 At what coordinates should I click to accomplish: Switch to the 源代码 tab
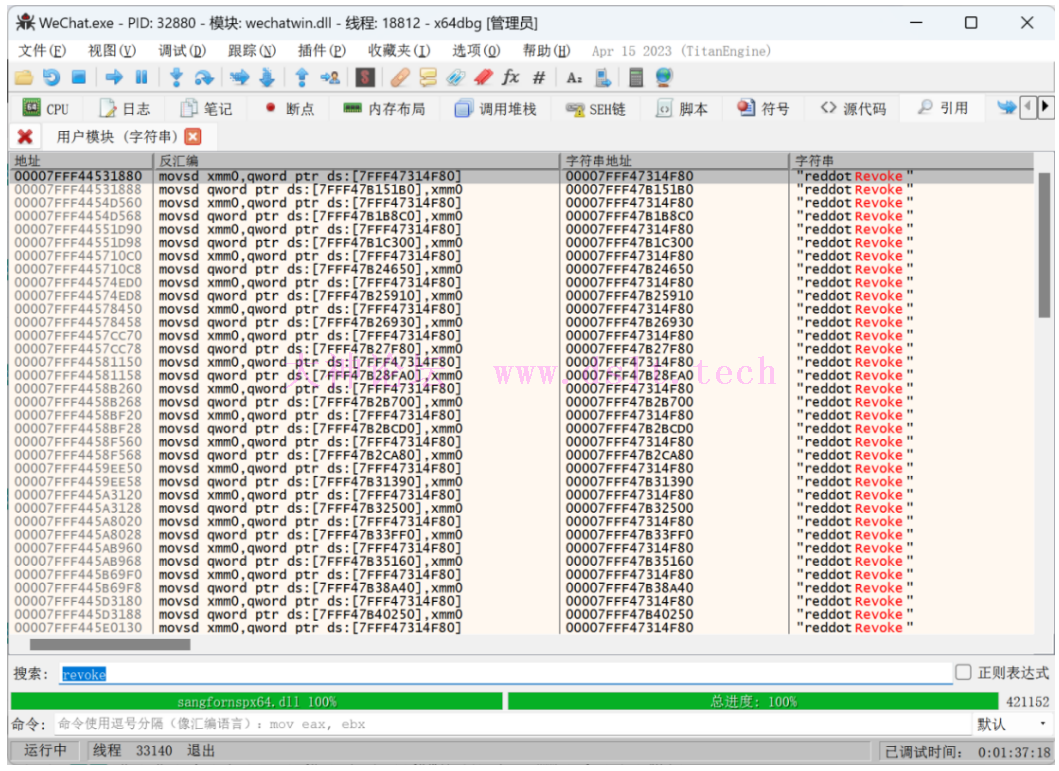853,109
